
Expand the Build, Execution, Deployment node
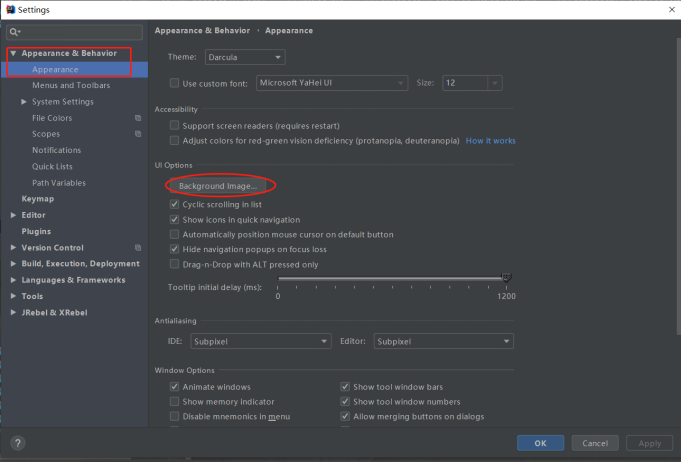coord(13,264)
